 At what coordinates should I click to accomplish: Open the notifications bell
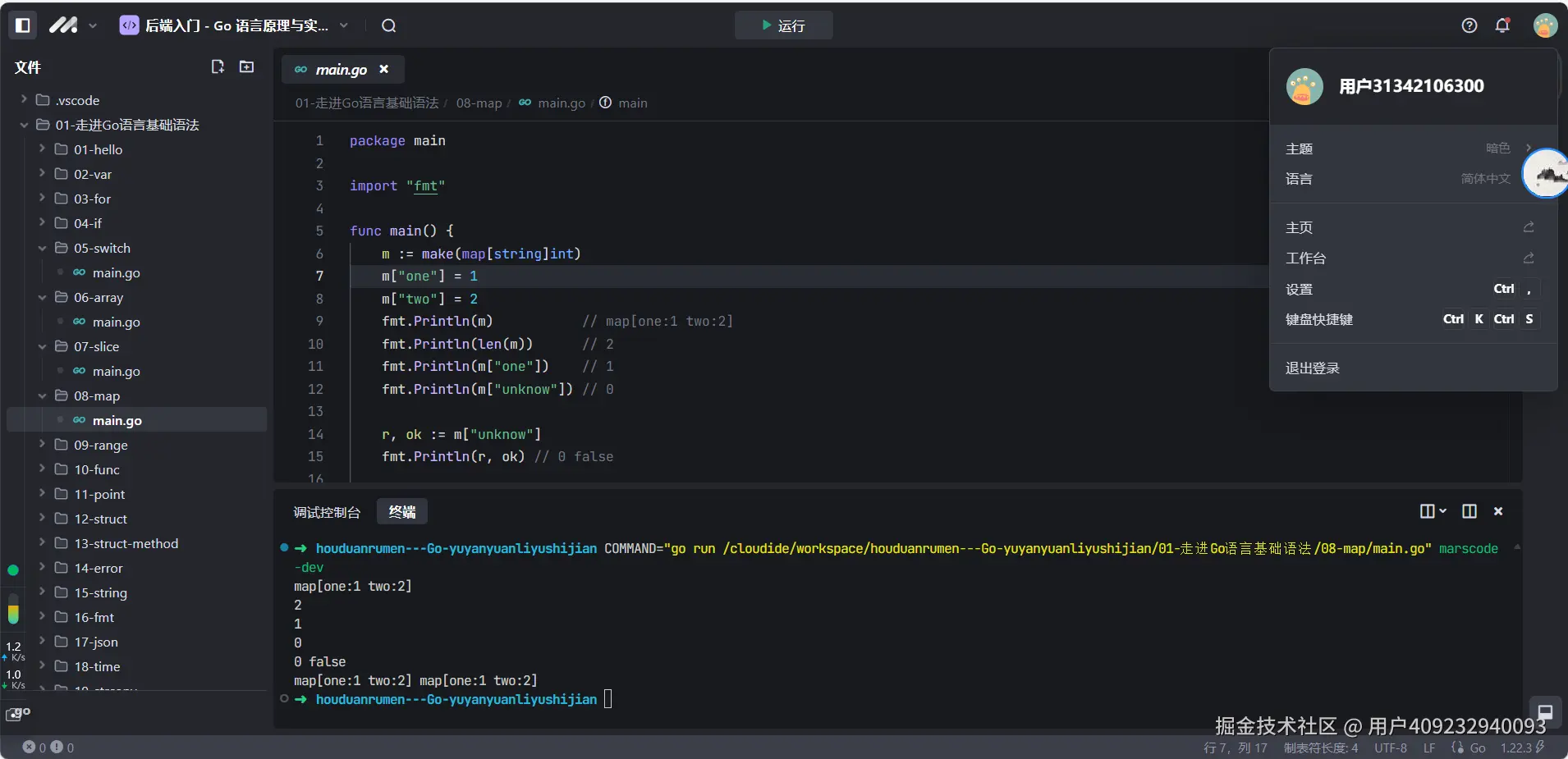coord(1502,25)
